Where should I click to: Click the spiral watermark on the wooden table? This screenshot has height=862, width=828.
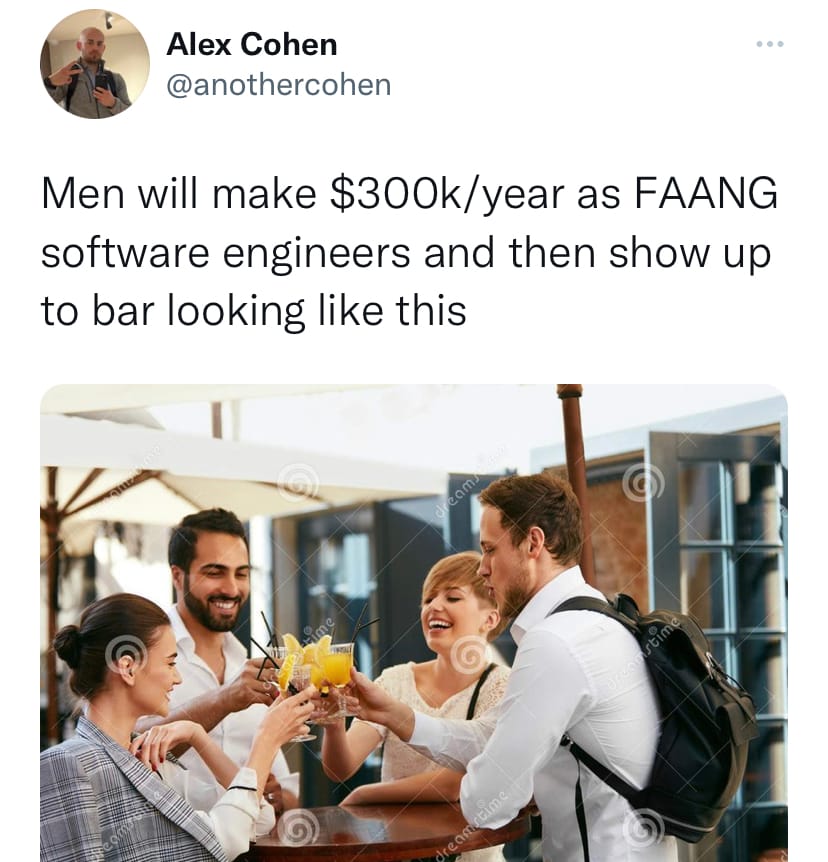[x=297, y=826]
